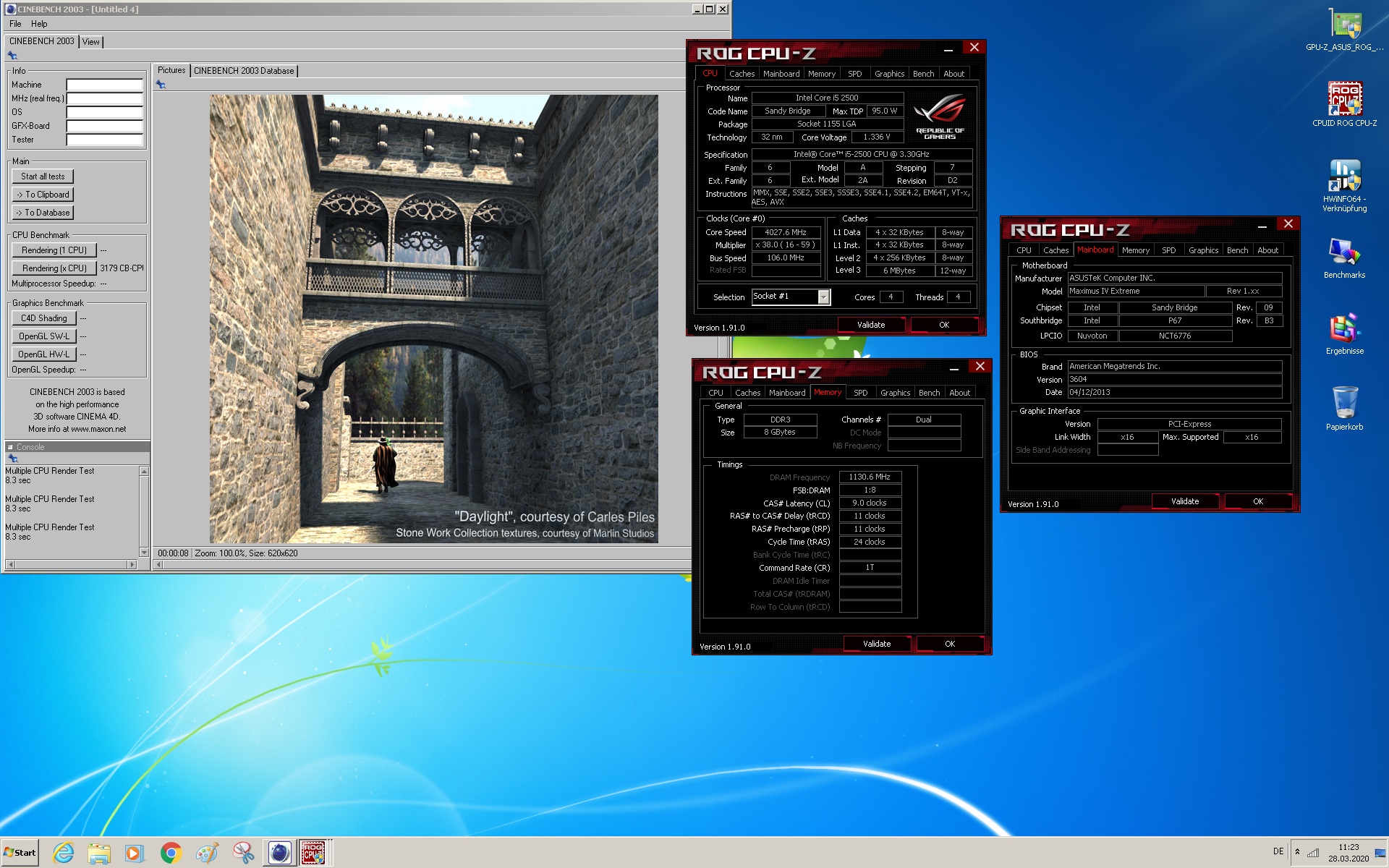Select the Pictures tab

coord(171,70)
